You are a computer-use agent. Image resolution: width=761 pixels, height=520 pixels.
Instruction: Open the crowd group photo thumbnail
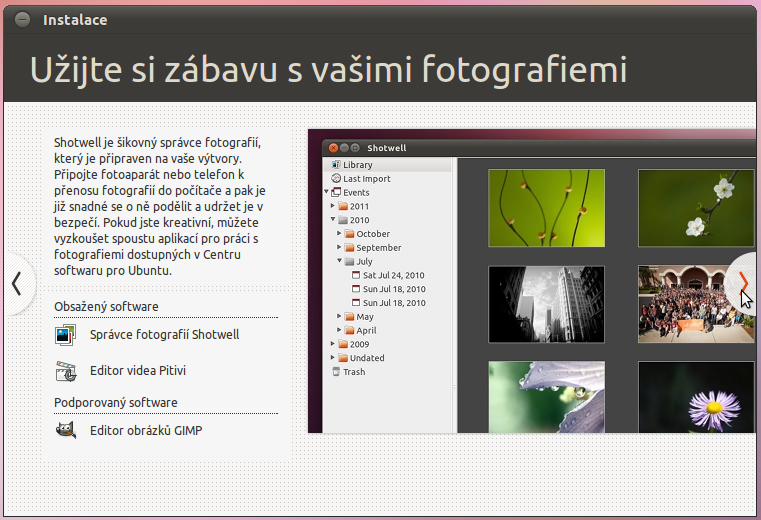[x=696, y=304]
